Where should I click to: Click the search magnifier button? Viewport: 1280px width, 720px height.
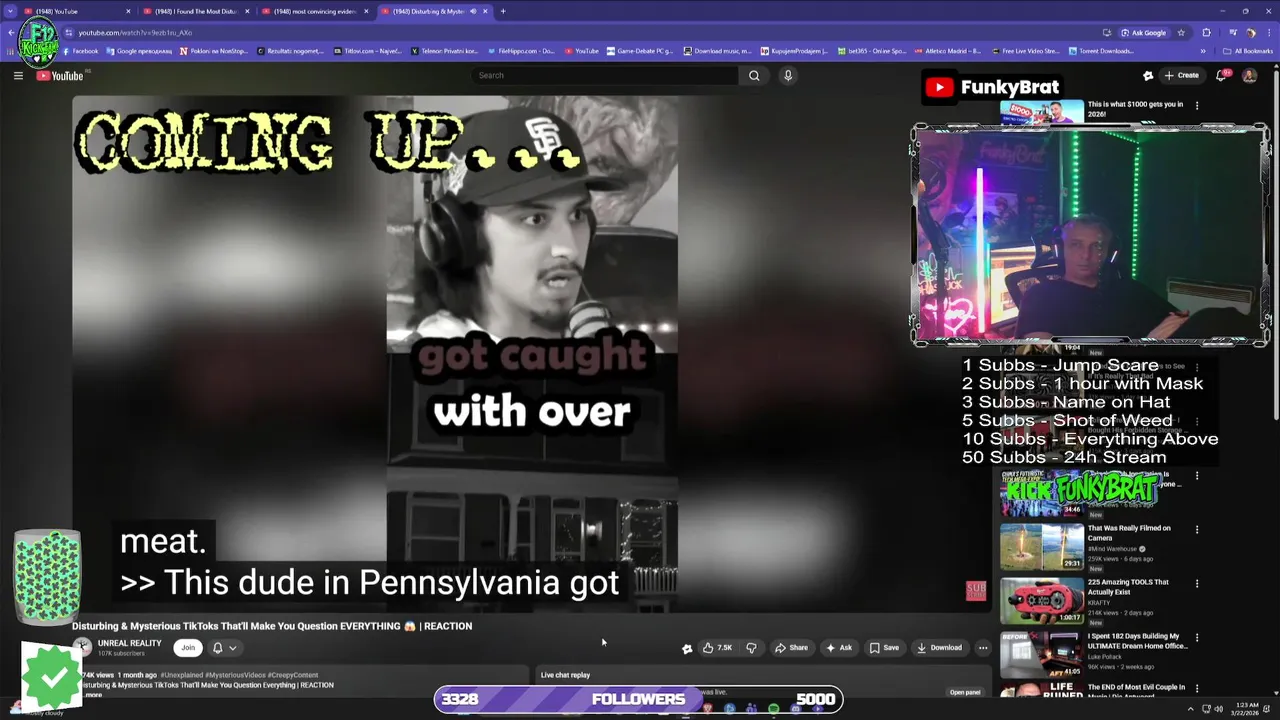(754, 76)
